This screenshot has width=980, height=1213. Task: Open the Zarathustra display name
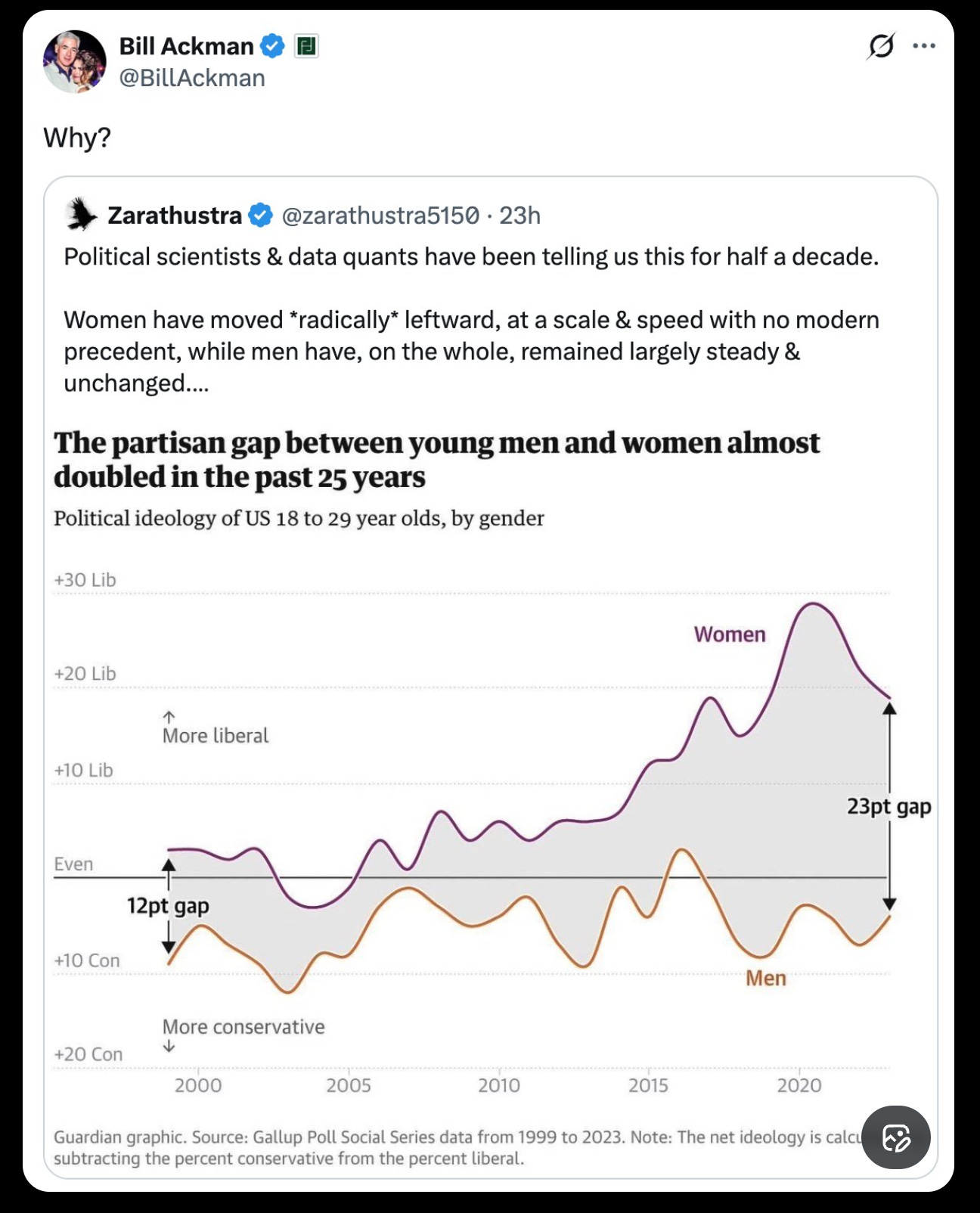pyautogui.click(x=175, y=216)
